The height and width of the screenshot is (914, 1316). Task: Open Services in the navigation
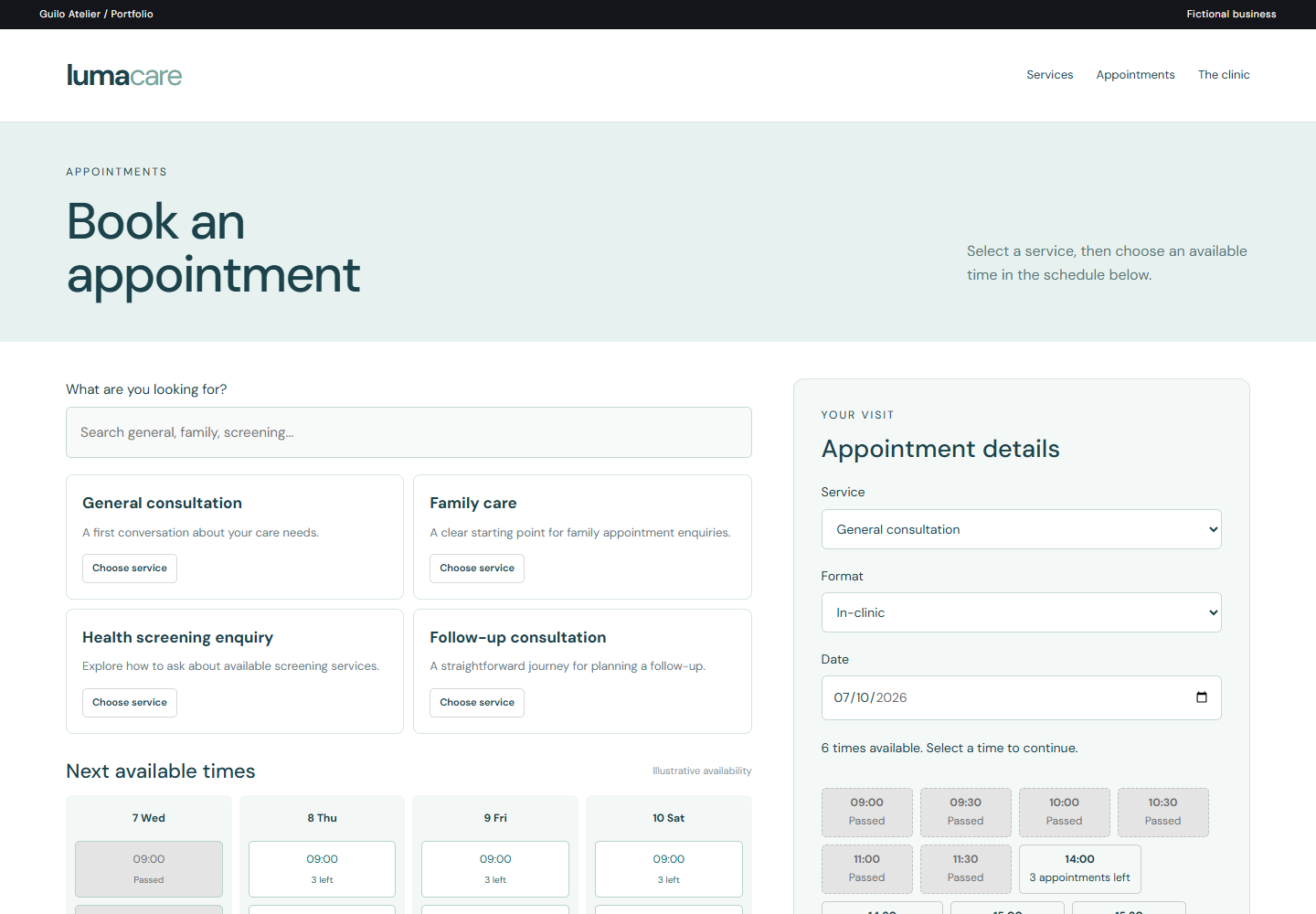1049,75
